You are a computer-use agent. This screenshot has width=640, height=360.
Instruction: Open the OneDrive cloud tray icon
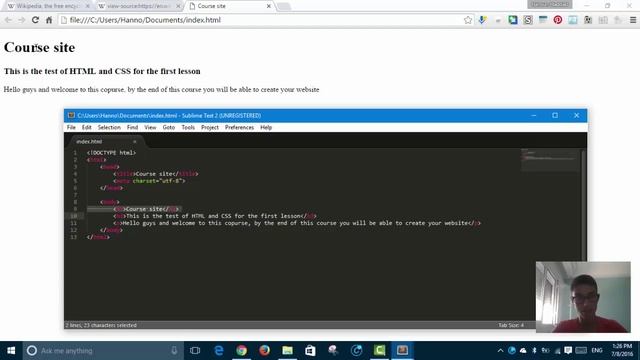(523, 351)
